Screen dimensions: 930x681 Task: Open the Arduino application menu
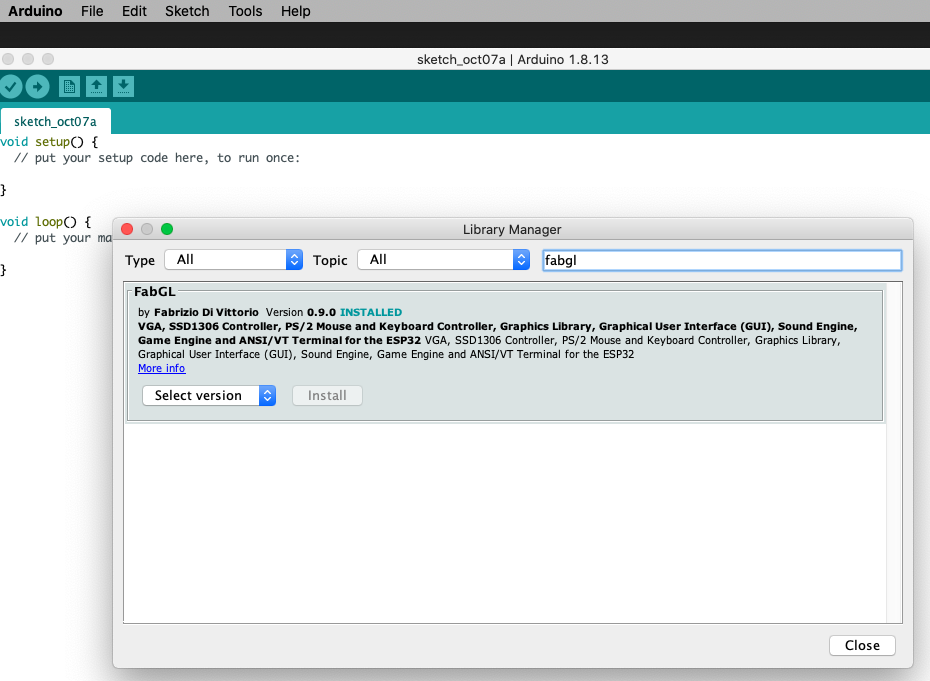[x=35, y=11]
